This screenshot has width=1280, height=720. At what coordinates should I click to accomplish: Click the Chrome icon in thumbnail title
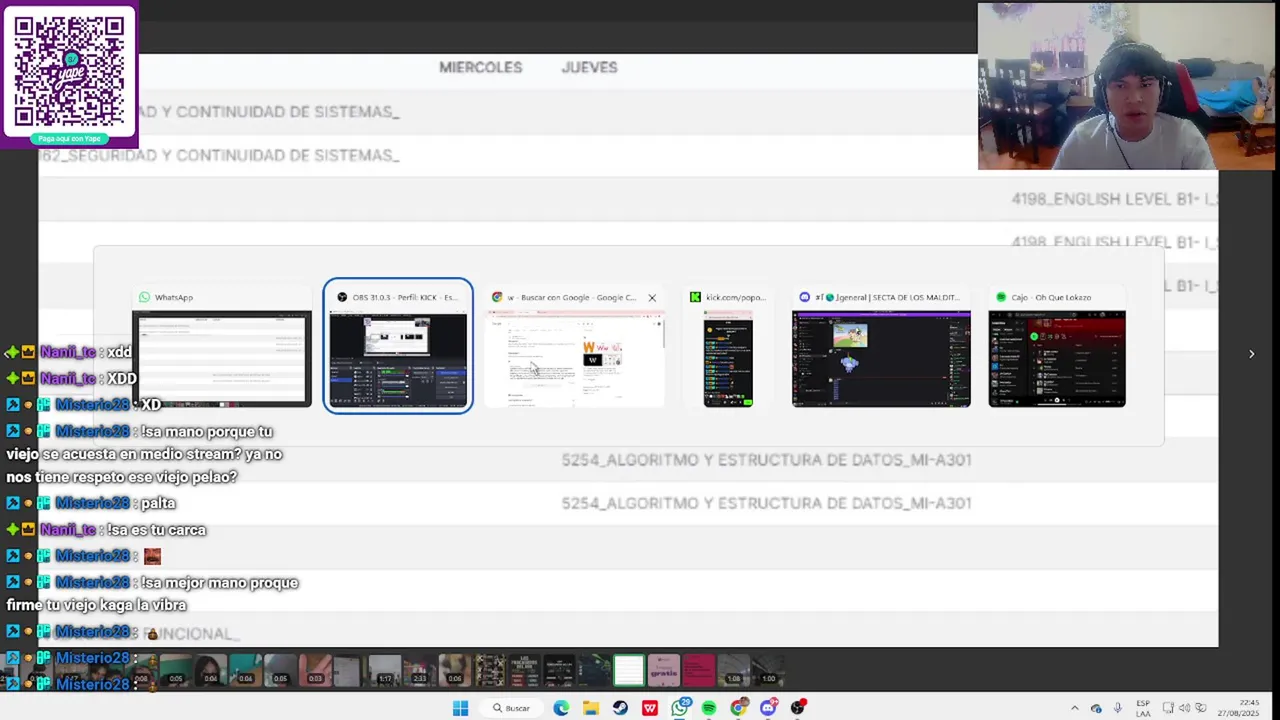497,297
